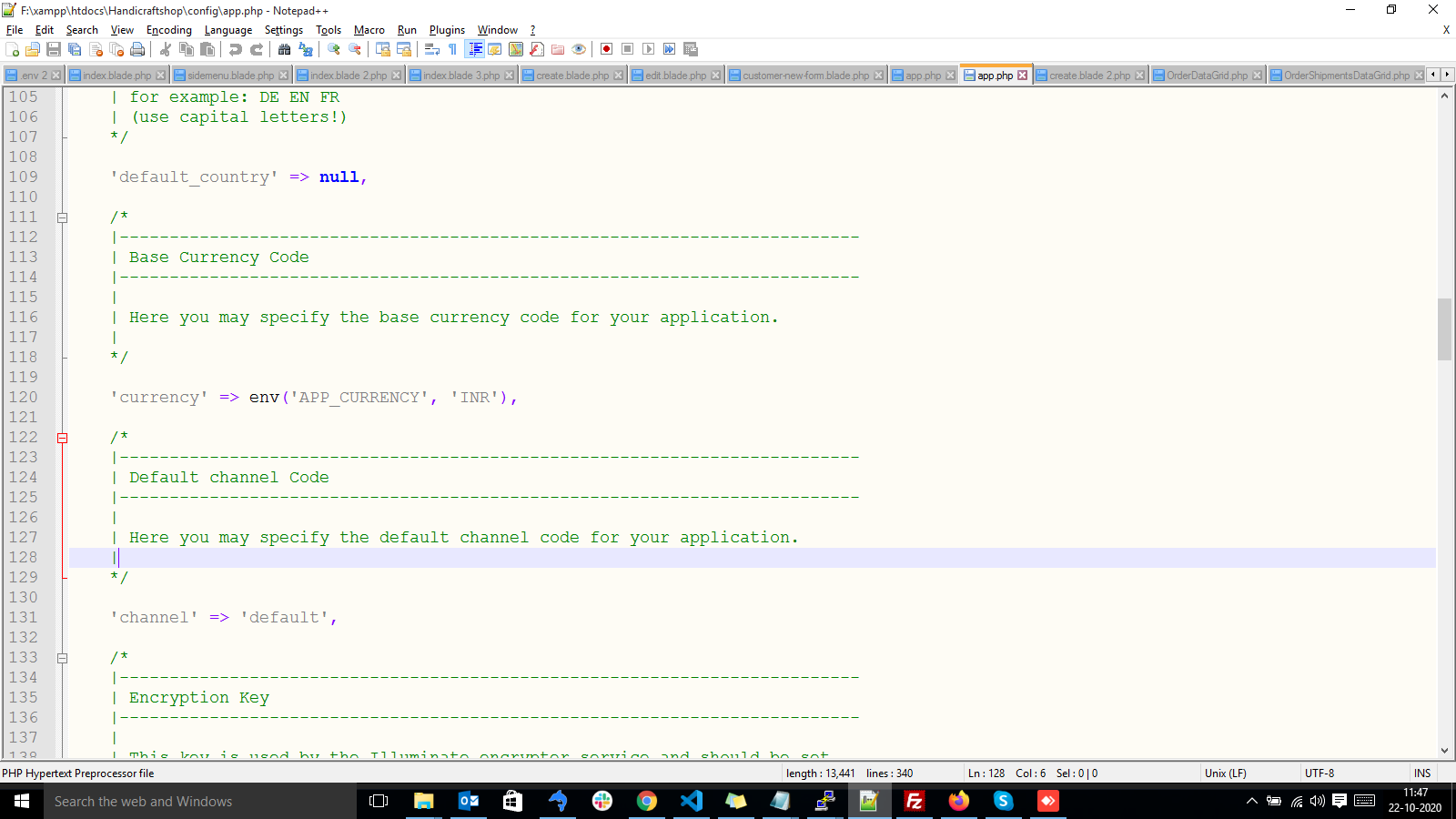Stop macro recording button

(628, 49)
